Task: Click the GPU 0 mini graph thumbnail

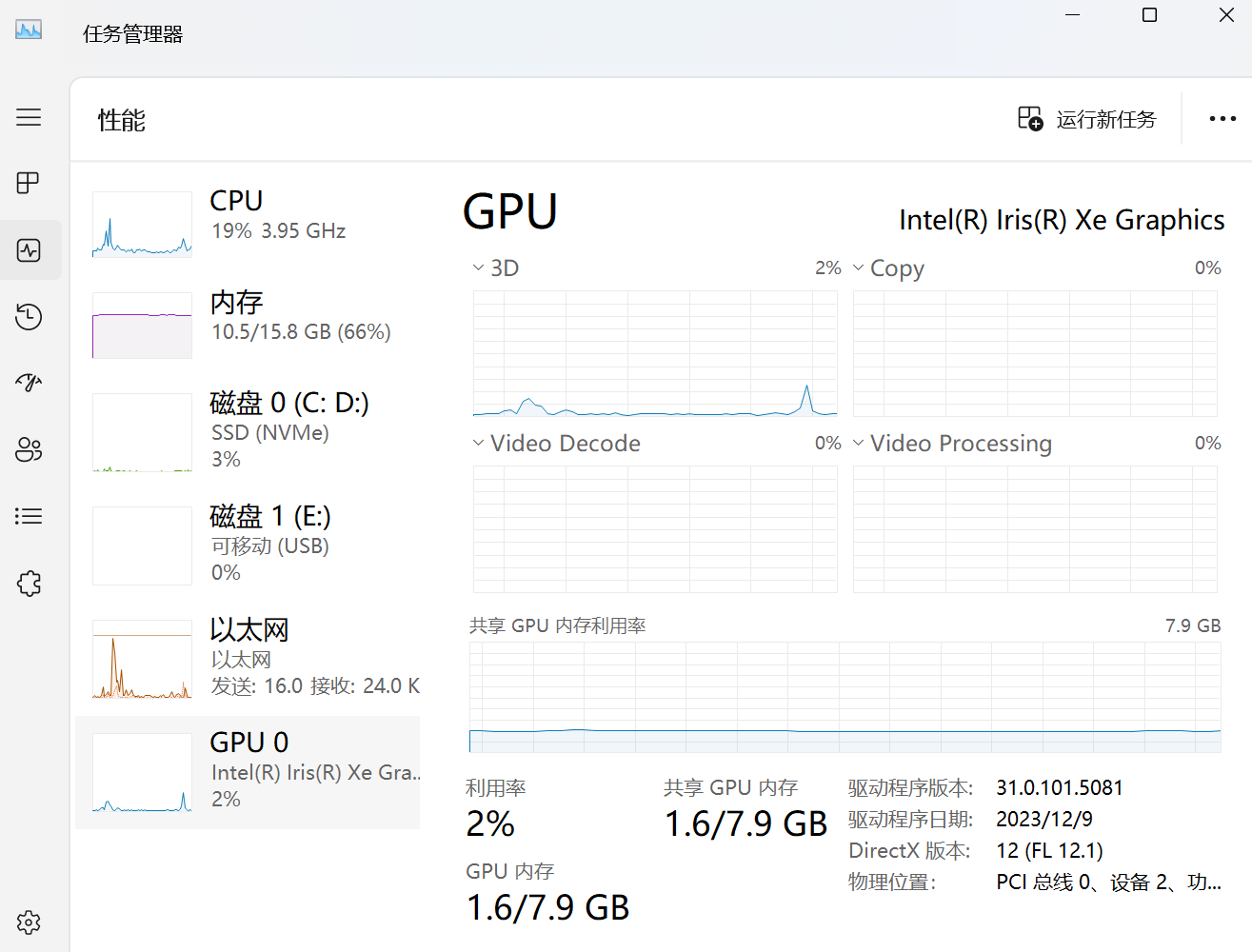Action: 142,772
